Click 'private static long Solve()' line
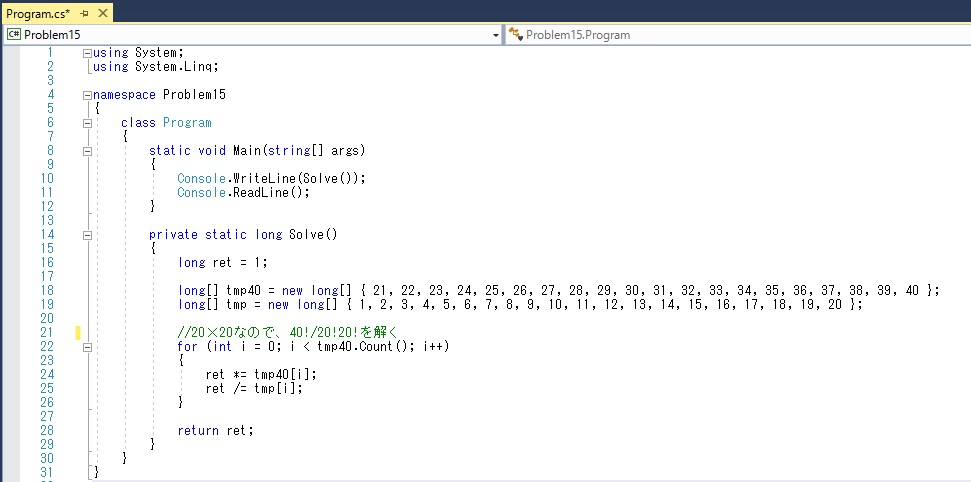This screenshot has height=482, width=971. click(243, 235)
